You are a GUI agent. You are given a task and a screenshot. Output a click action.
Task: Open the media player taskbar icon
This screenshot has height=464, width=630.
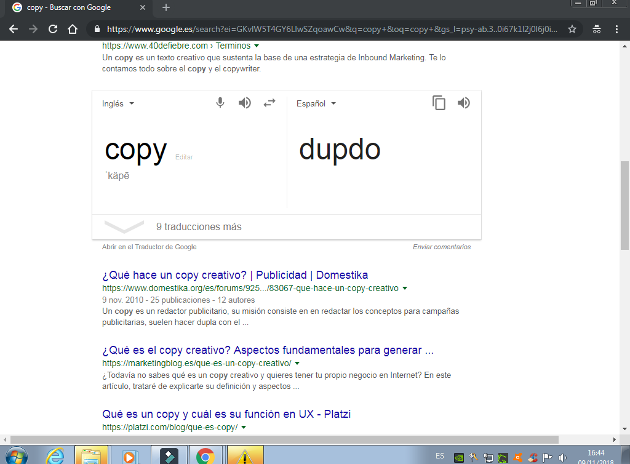(129, 456)
